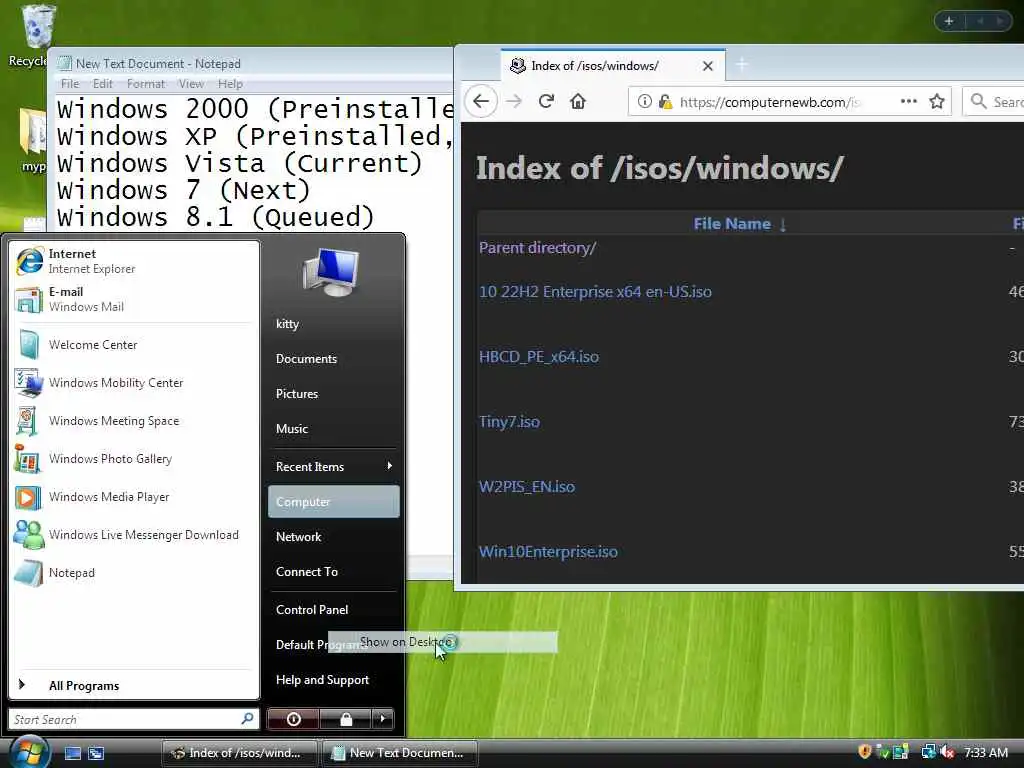
Task: Open Notepad View menu
Action: 191,84
